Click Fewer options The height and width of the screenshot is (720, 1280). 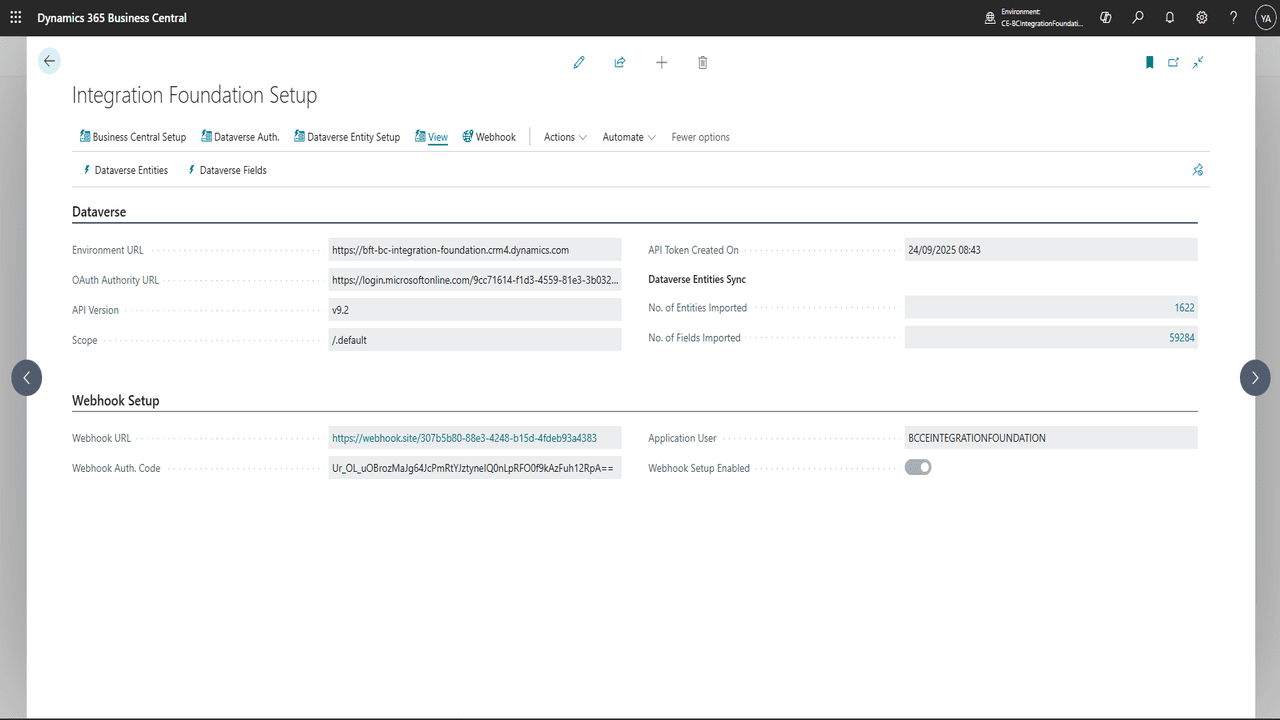[x=700, y=137]
